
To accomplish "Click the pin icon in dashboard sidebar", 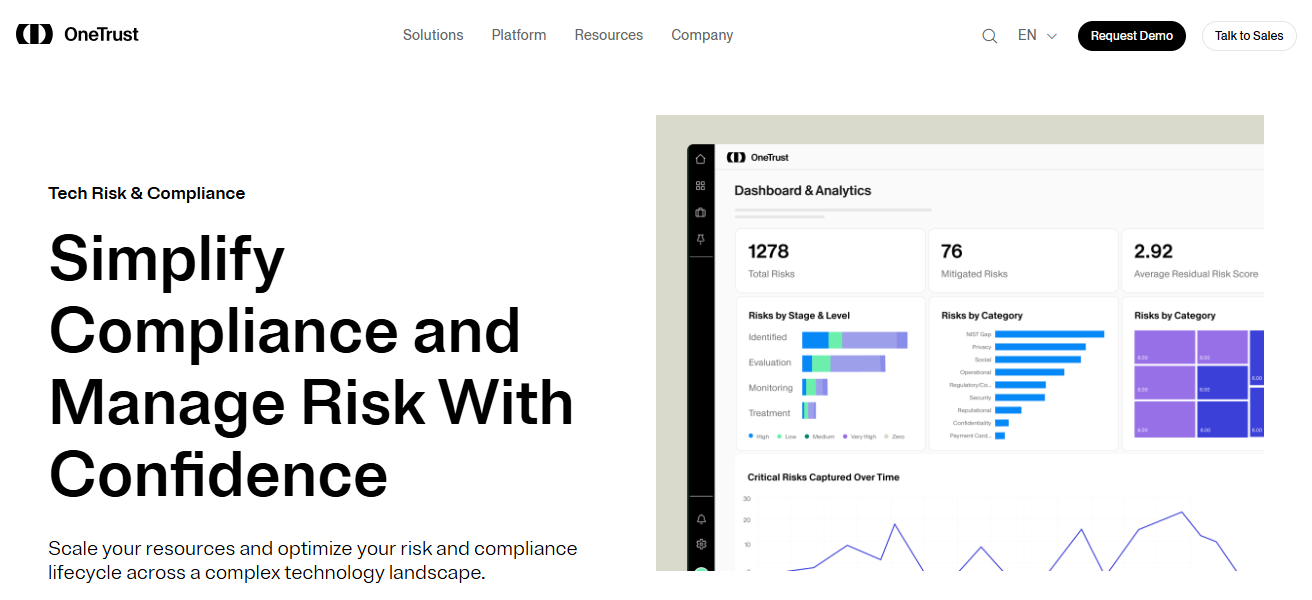I will (700, 240).
